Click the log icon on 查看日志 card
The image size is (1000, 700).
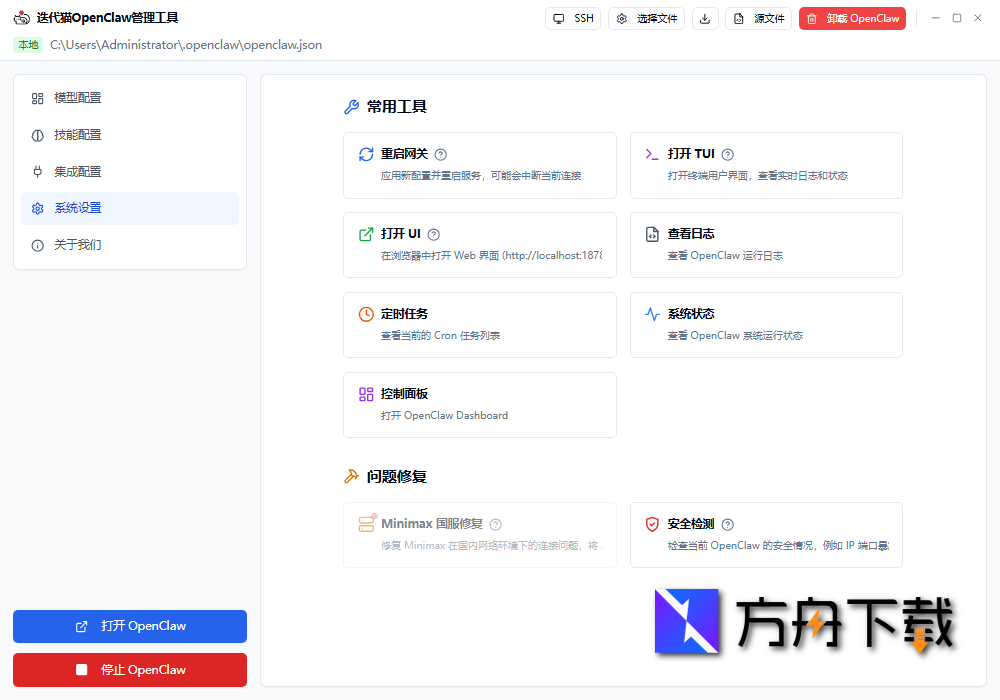[x=651, y=234]
